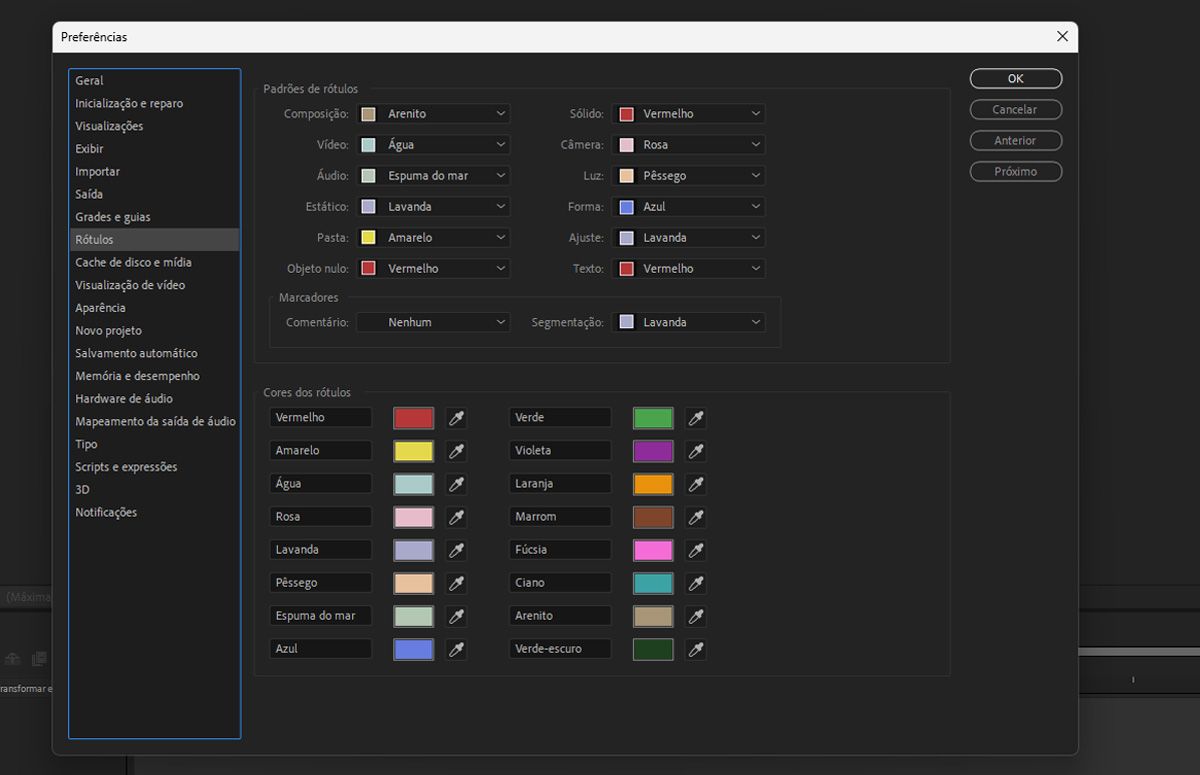The width and height of the screenshot is (1200, 775).
Task: Go to Inicialização e reparo preferences
Action: coord(154,104)
